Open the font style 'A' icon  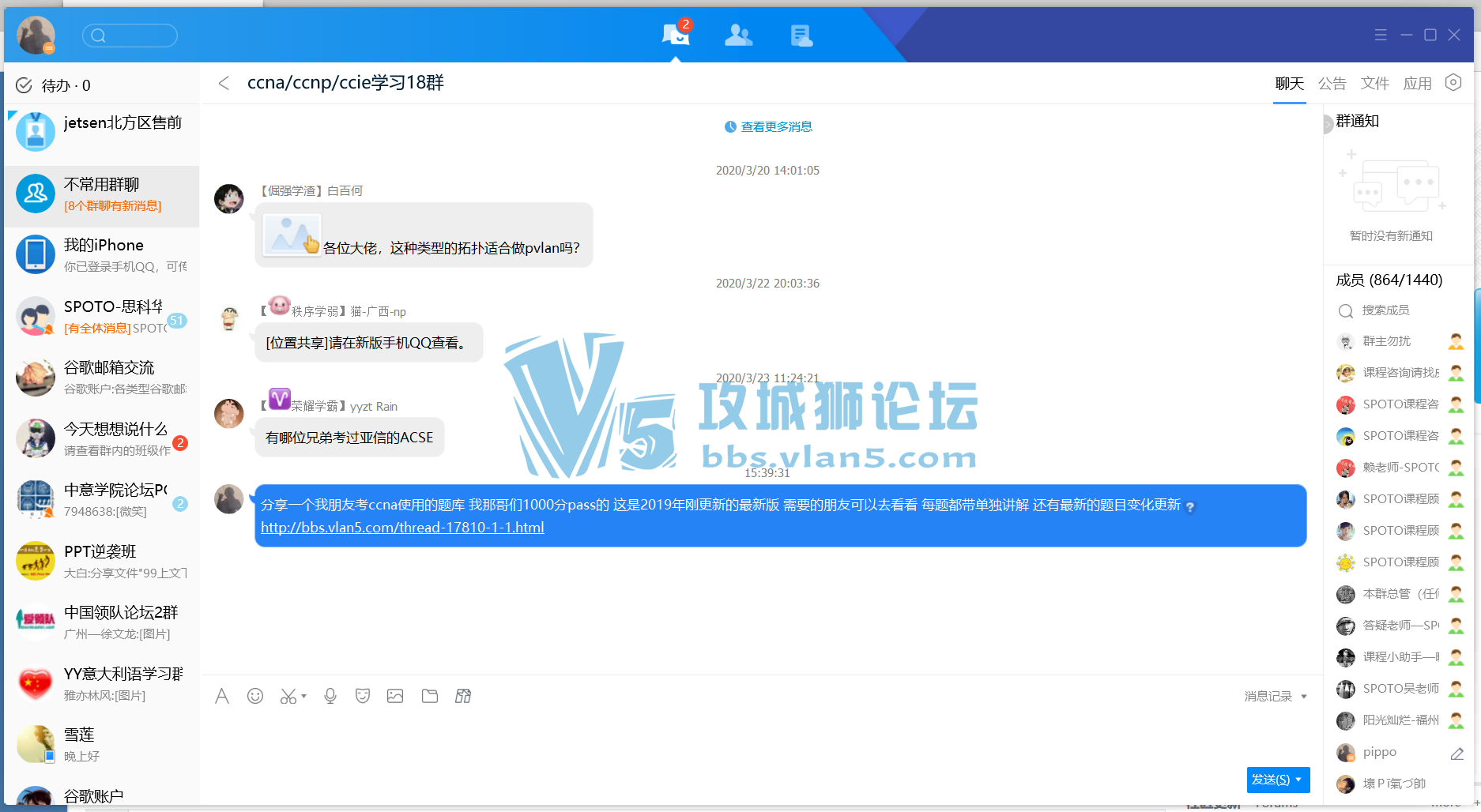222,696
